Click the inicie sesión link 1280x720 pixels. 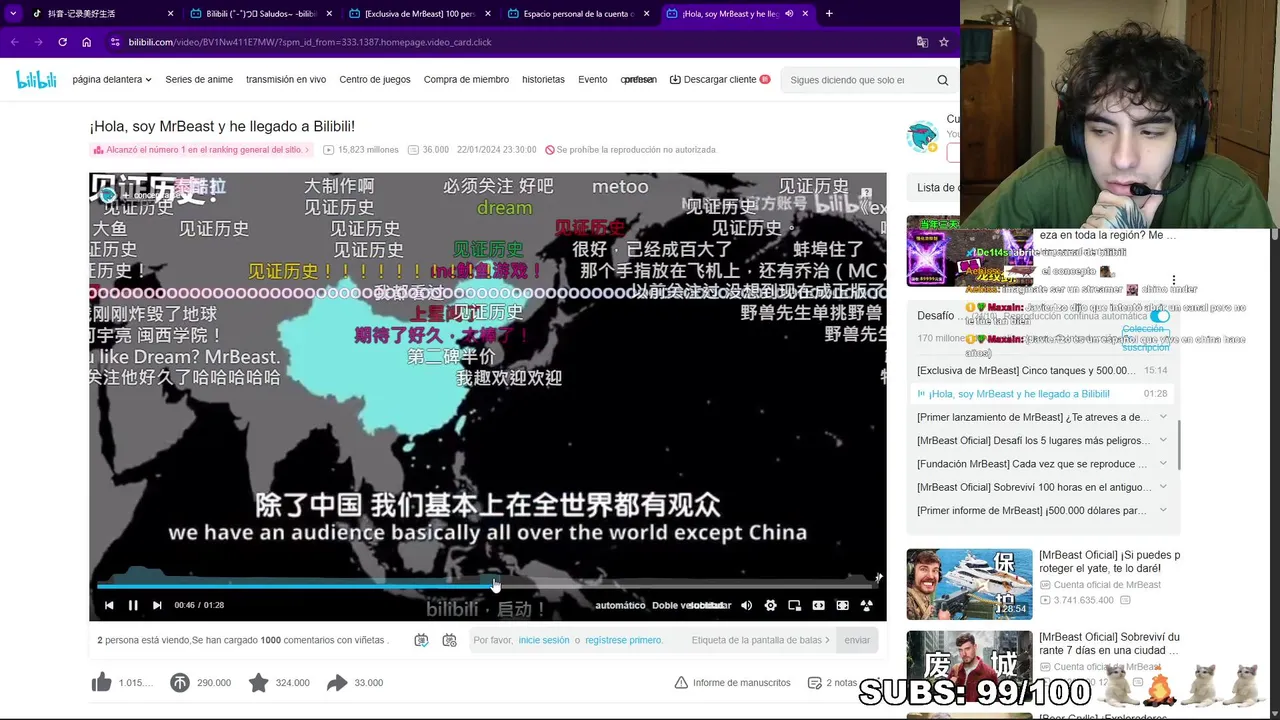tap(544, 640)
